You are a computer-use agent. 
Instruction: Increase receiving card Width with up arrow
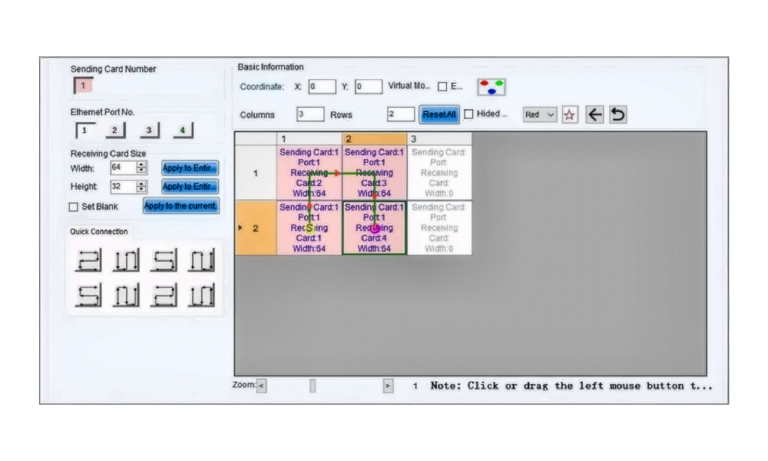pyautogui.click(x=142, y=165)
